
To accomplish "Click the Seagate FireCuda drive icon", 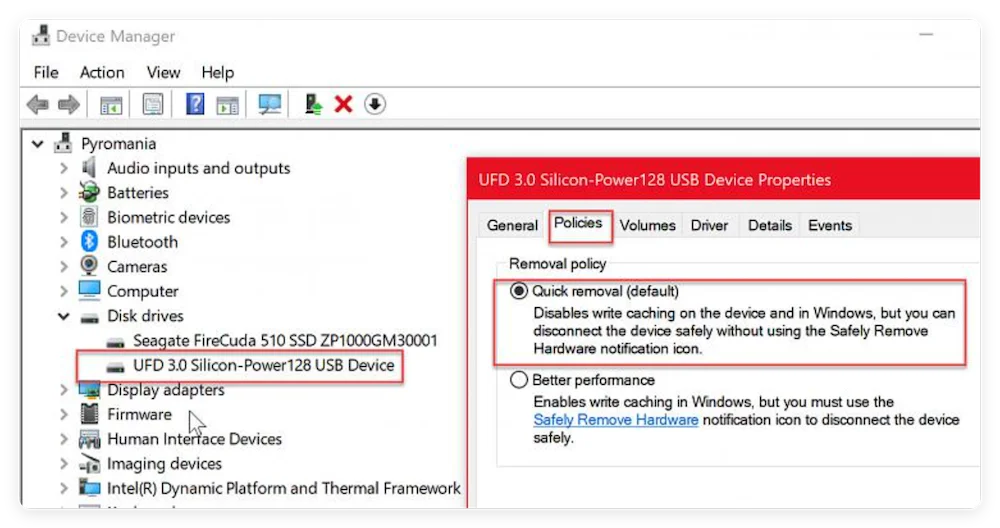I will pyautogui.click(x=115, y=343).
